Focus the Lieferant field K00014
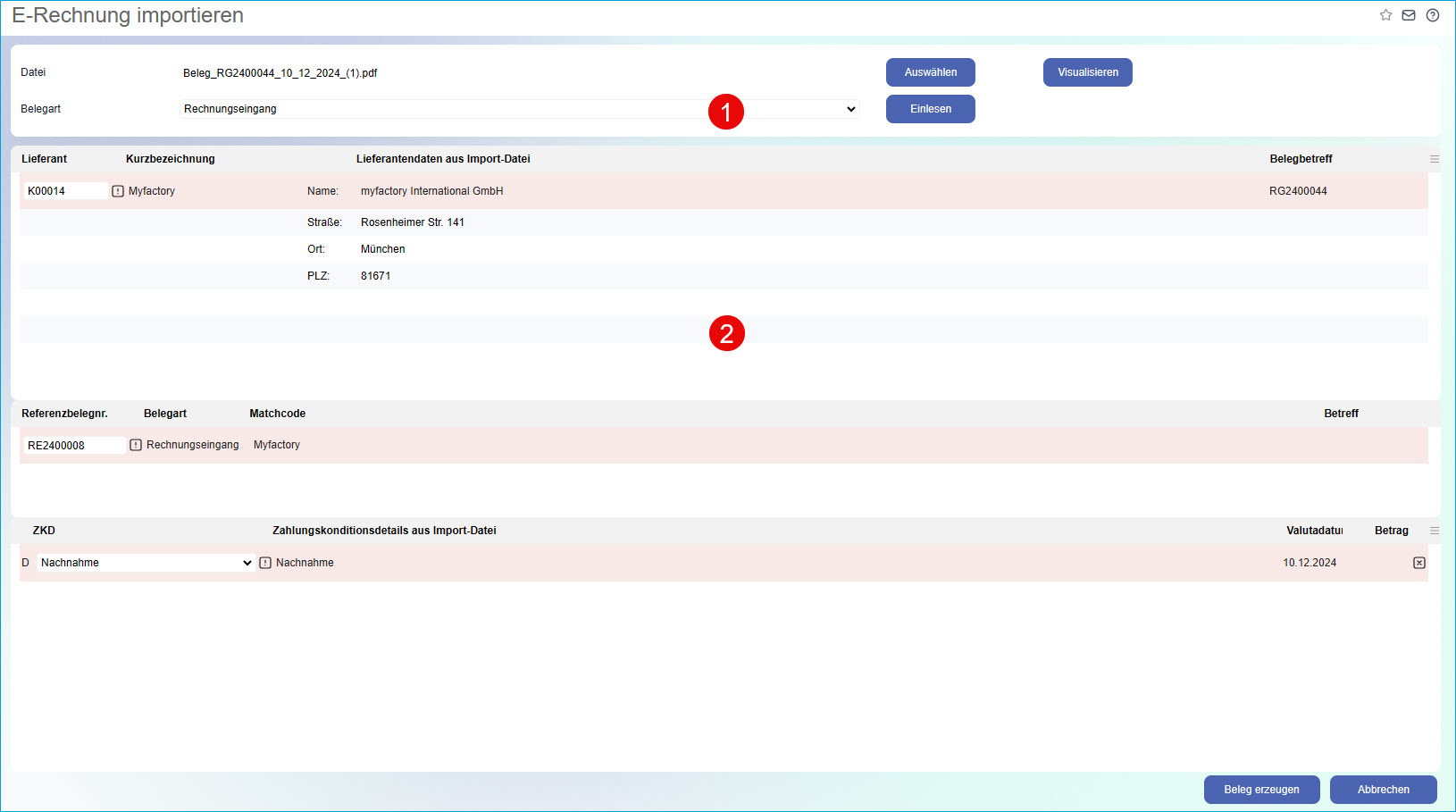This screenshot has width=1456, height=812. tap(65, 191)
